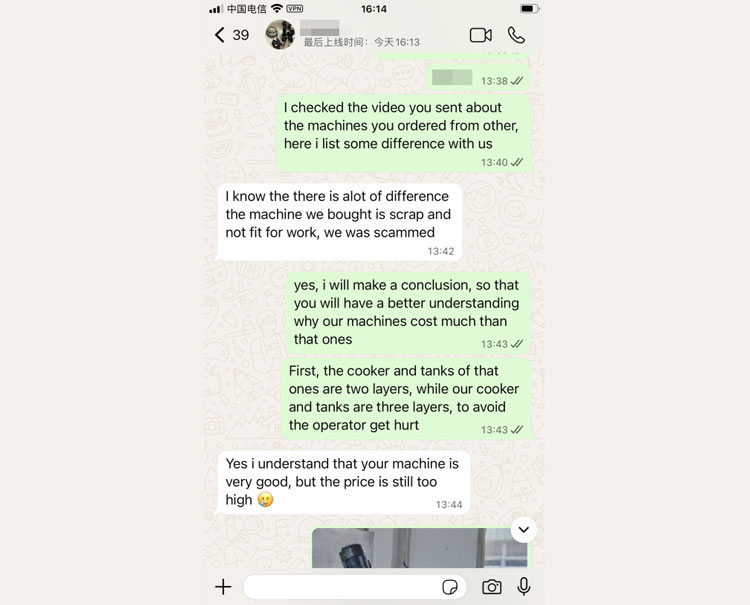Select the "I checked the video" message bubble

[x=404, y=133]
